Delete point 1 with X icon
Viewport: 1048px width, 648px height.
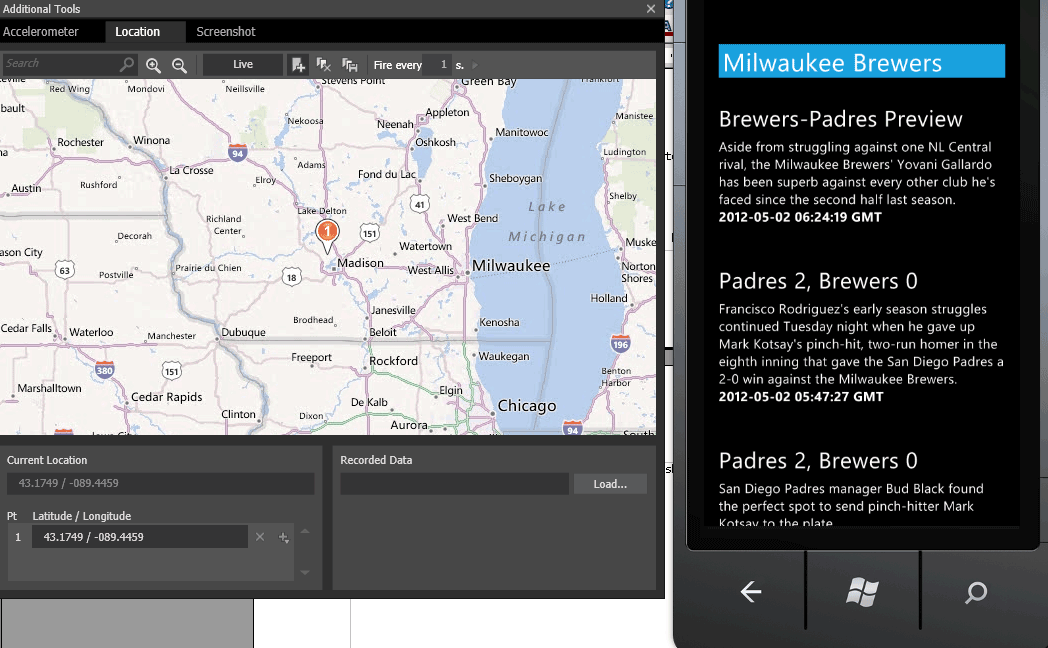260,536
